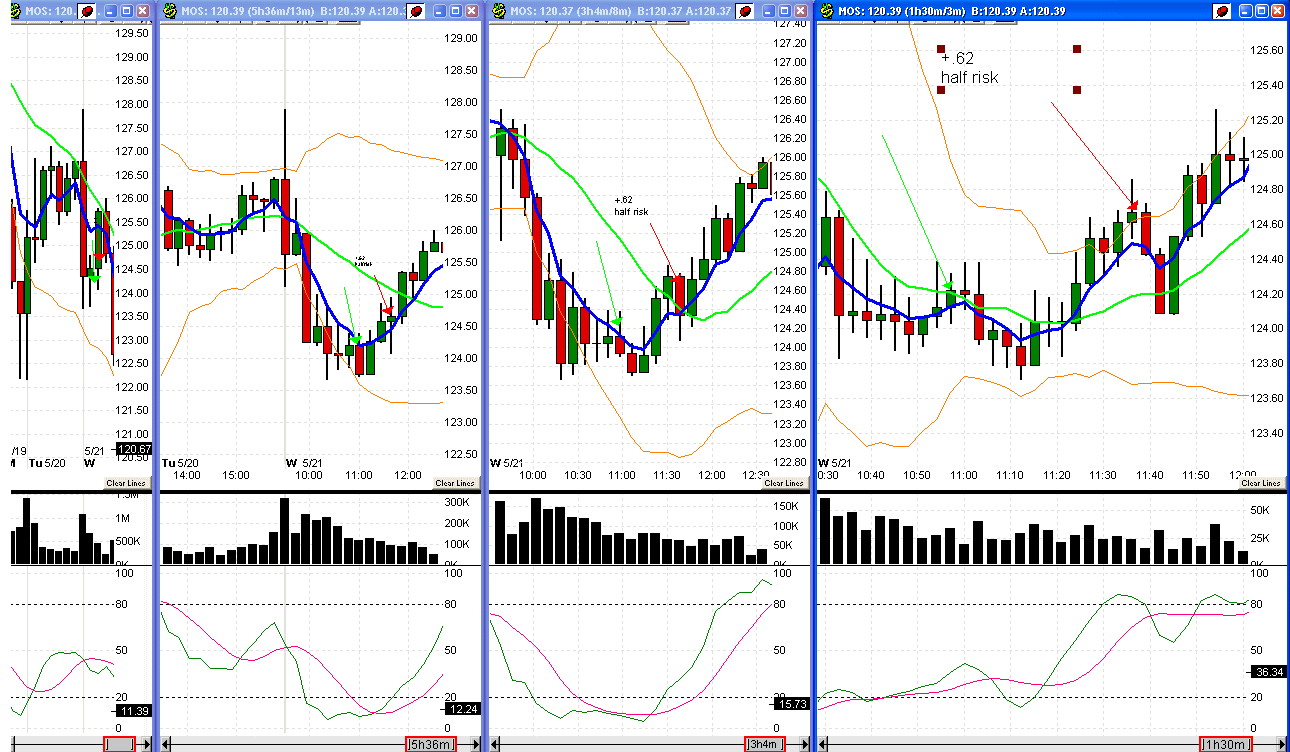Screen dimensions: 1290x752
Task: Select the 3h4m timeframe label at the bottom
Action: pyautogui.click(x=764, y=744)
